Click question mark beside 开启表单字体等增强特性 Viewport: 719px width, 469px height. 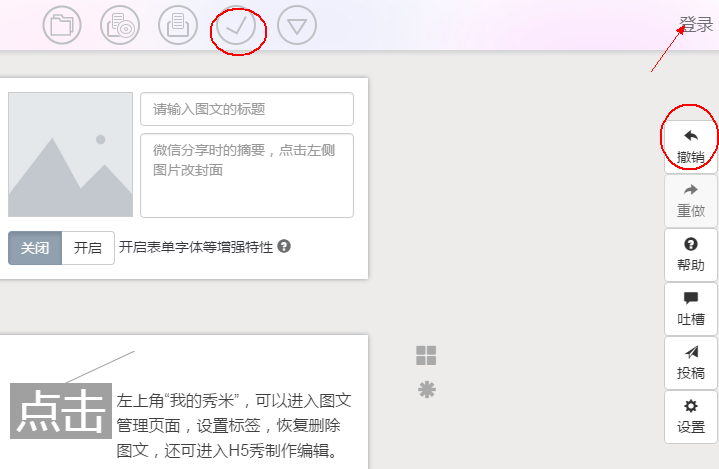pos(284,246)
